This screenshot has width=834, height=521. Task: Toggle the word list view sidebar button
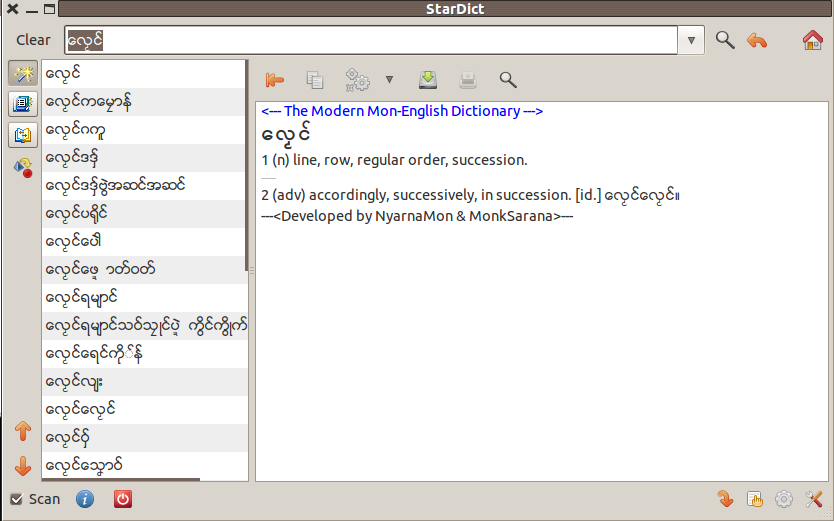[x=23, y=104]
